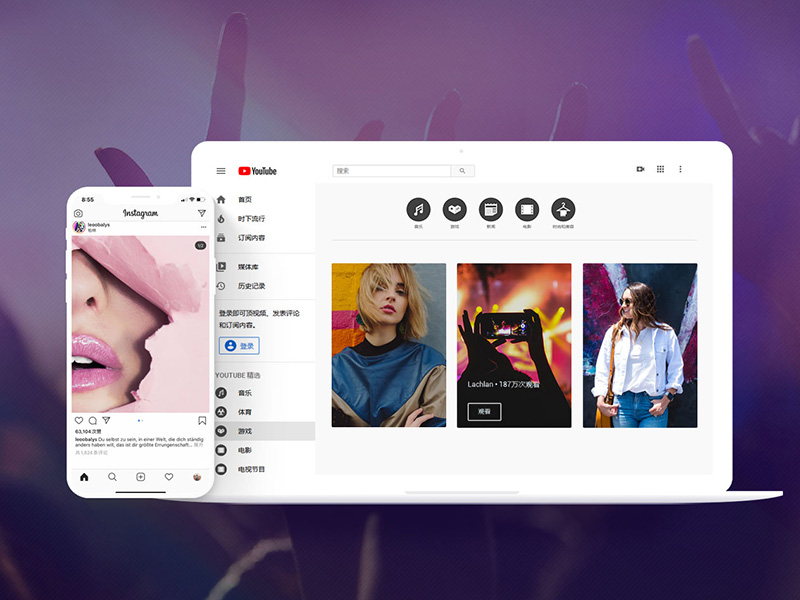
Task: Open the Instagram post three-dot options
Action: (203, 228)
